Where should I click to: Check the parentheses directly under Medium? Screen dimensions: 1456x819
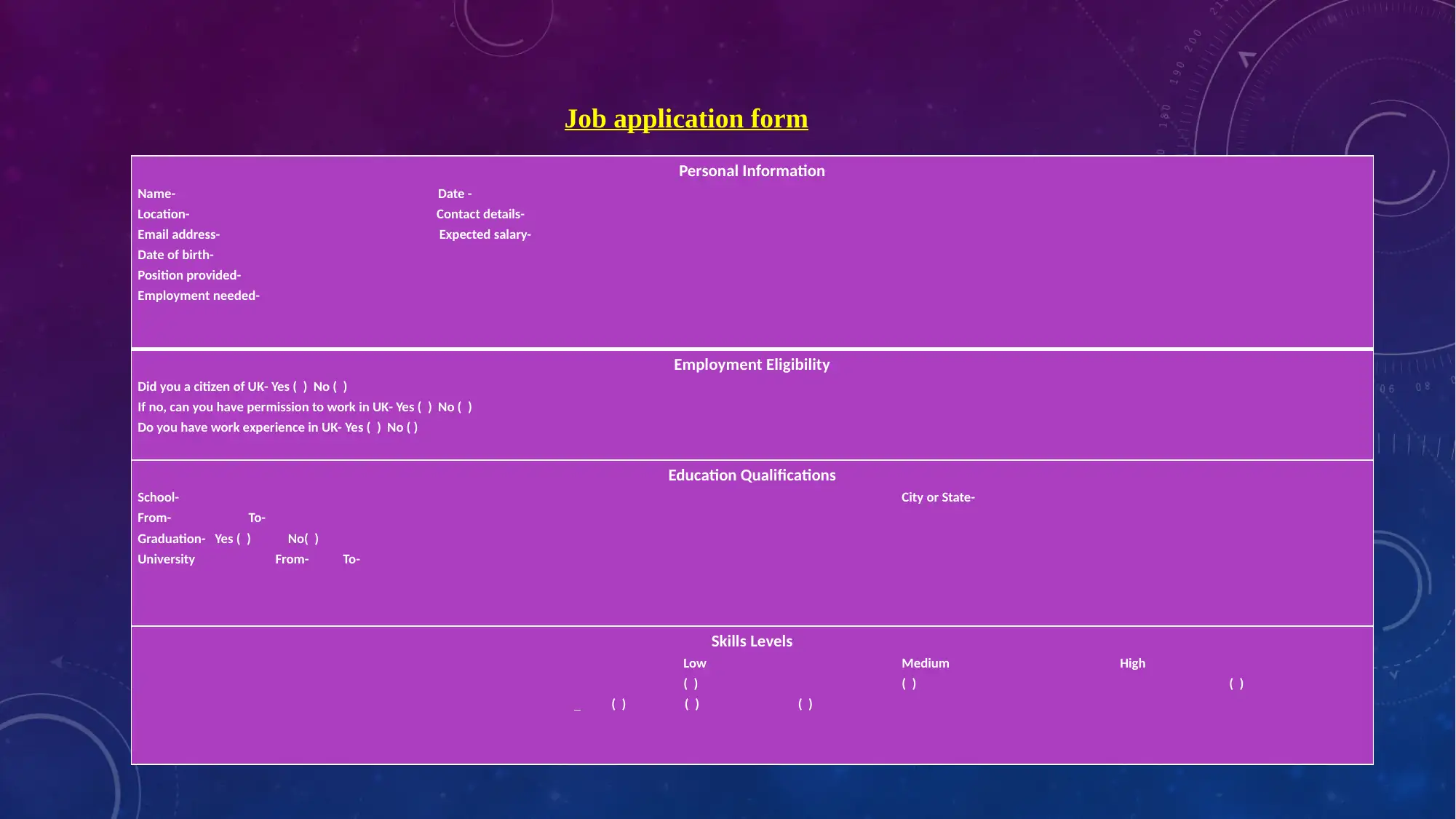(x=909, y=684)
